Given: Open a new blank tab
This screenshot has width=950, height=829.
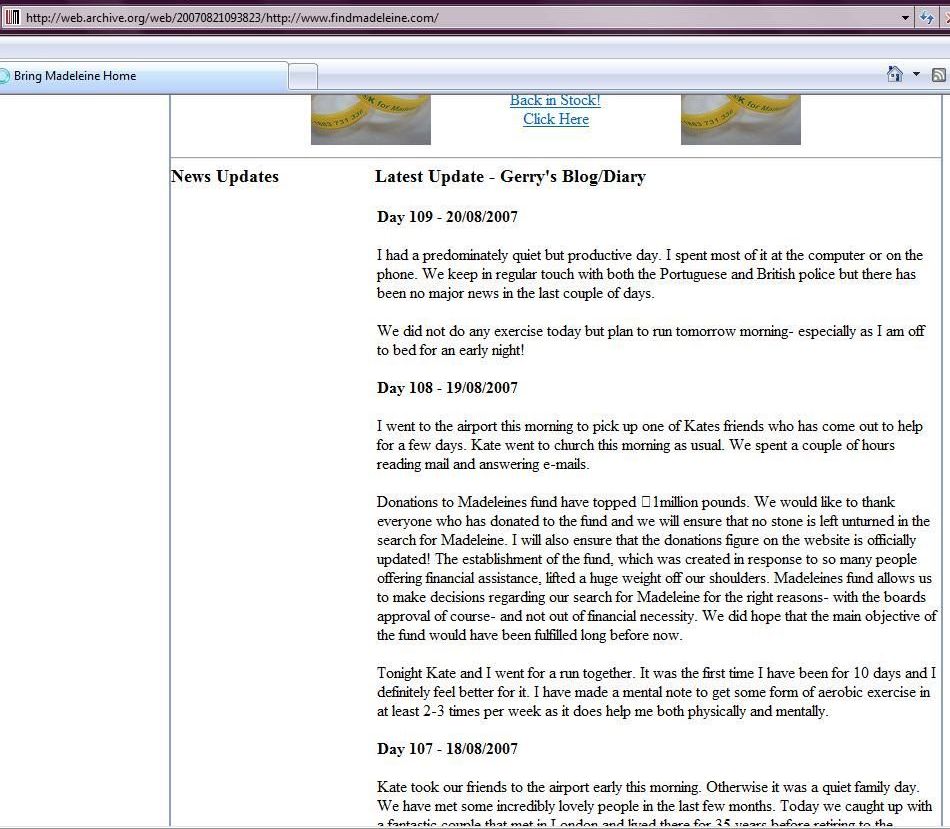Looking at the screenshot, I should point(303,76).
